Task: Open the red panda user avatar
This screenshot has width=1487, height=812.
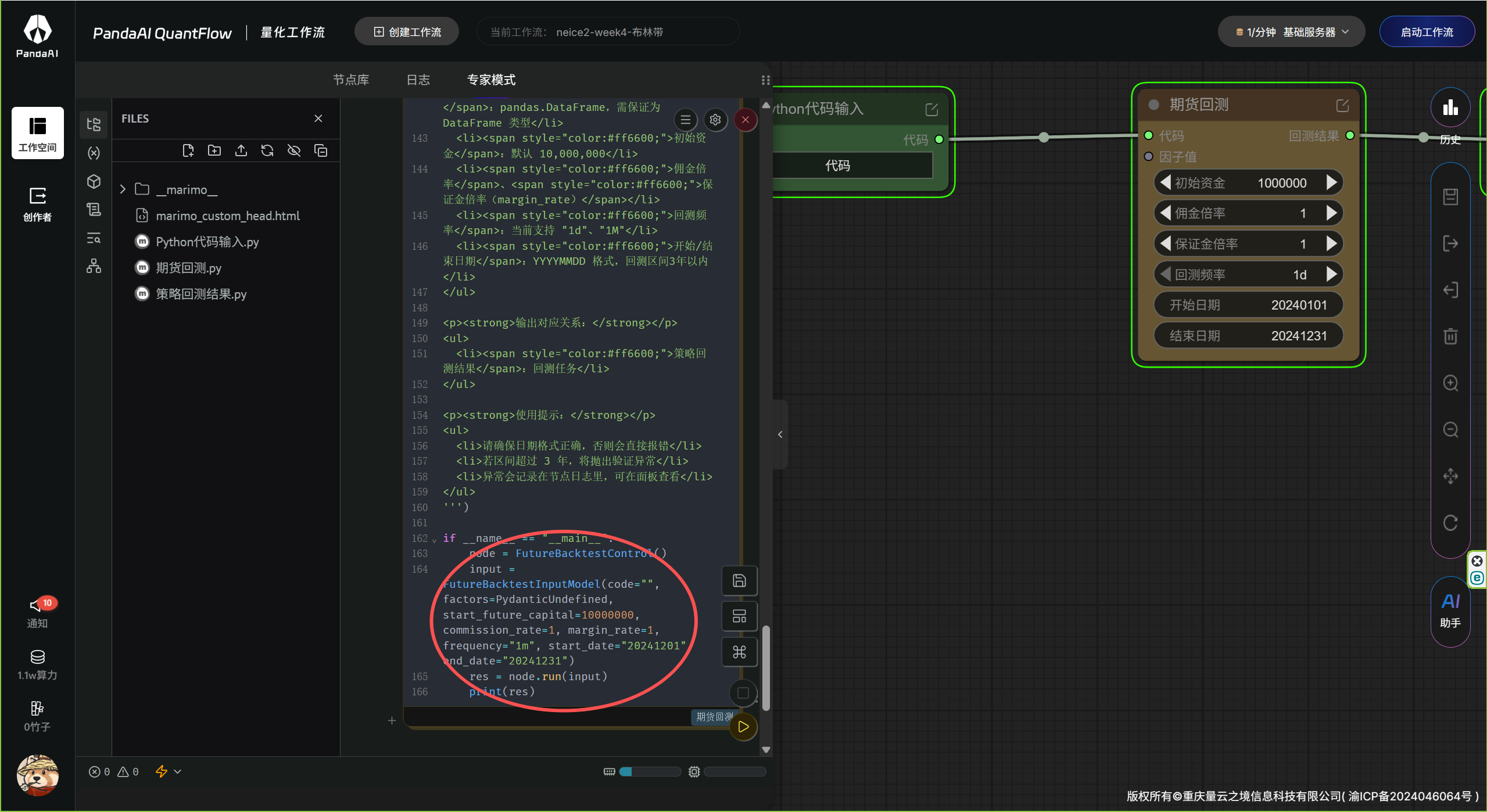Action: point(38,775)
